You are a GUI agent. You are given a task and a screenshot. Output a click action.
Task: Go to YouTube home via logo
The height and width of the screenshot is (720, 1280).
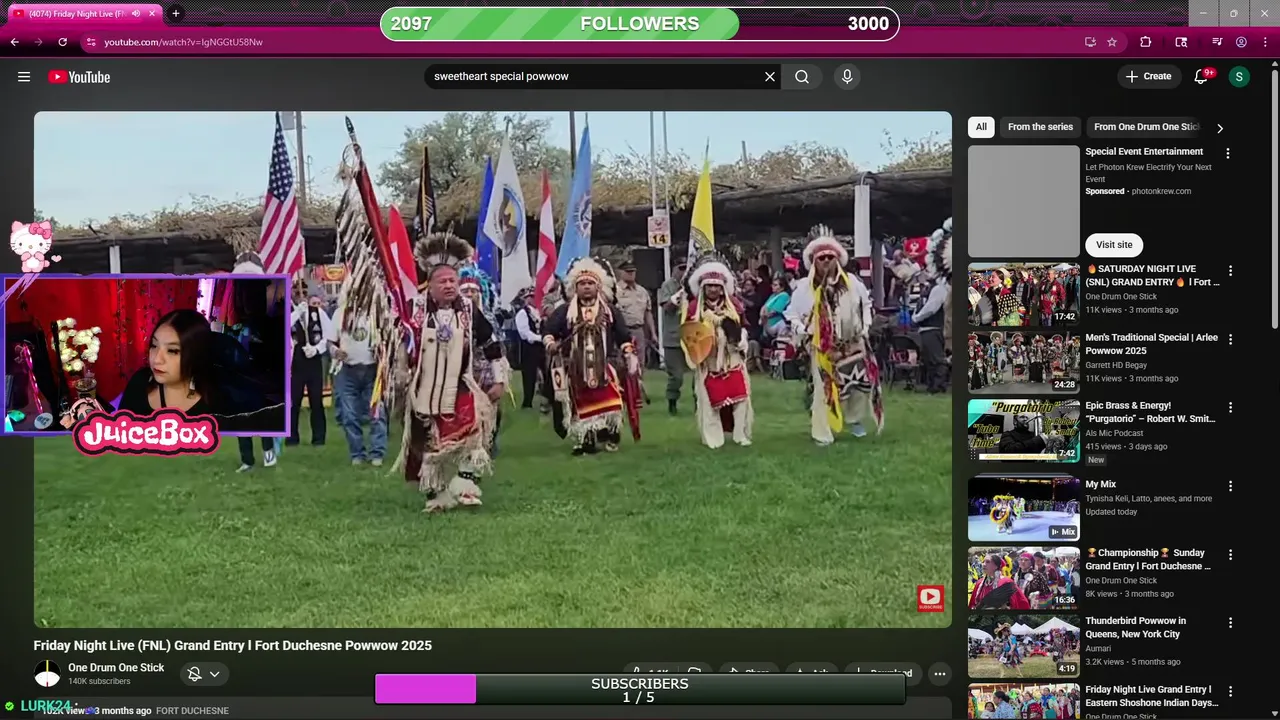pos(79,77)
